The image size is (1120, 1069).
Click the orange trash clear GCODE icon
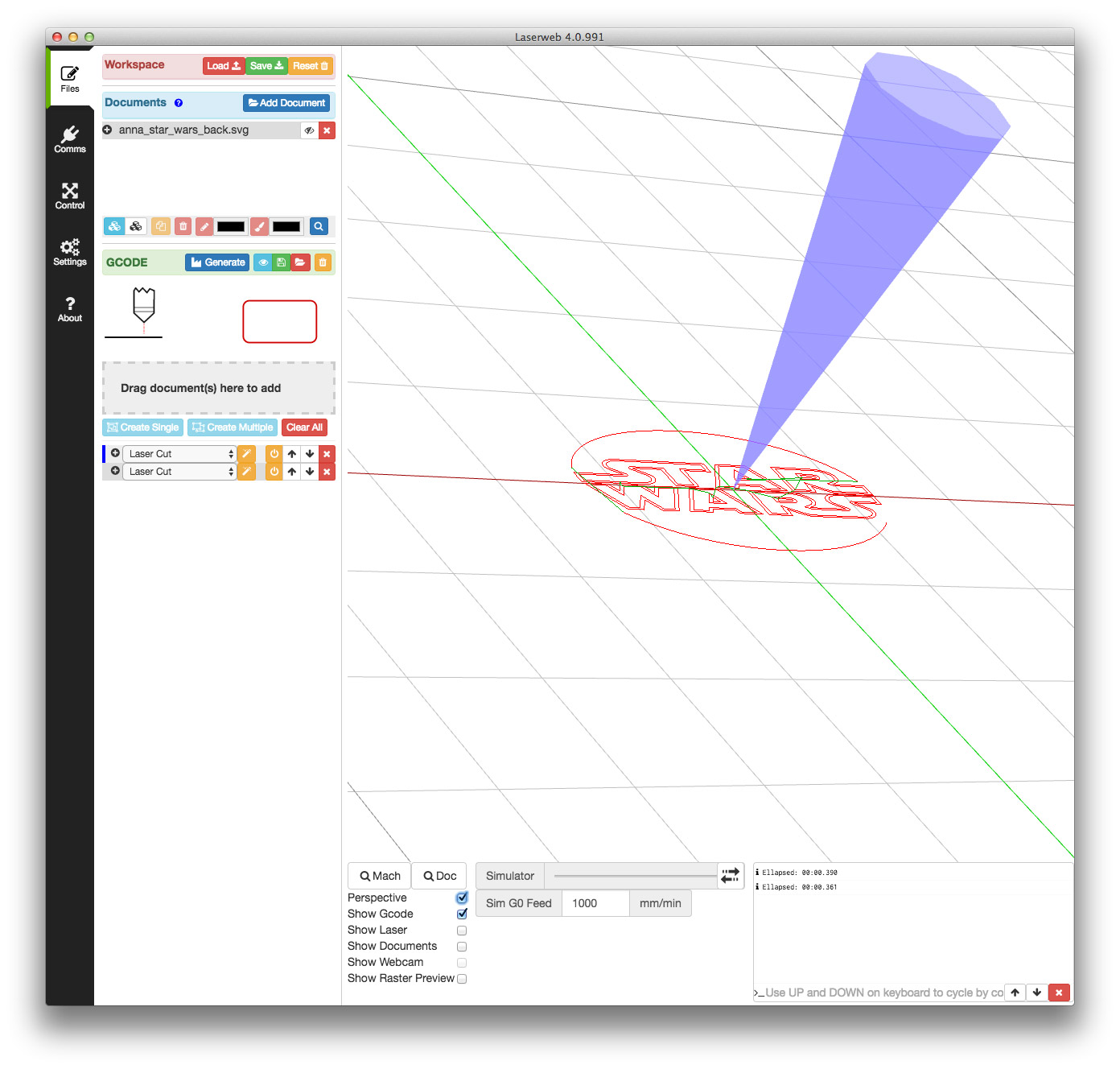pos(323,262)
